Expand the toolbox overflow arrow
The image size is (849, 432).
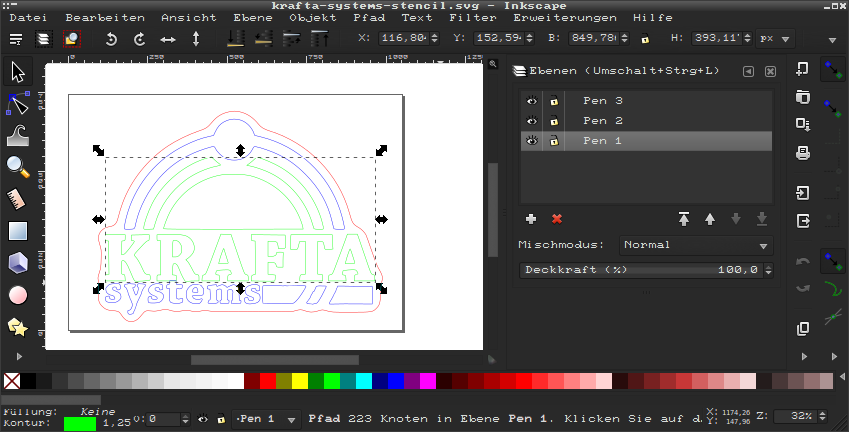coord(19,357)
